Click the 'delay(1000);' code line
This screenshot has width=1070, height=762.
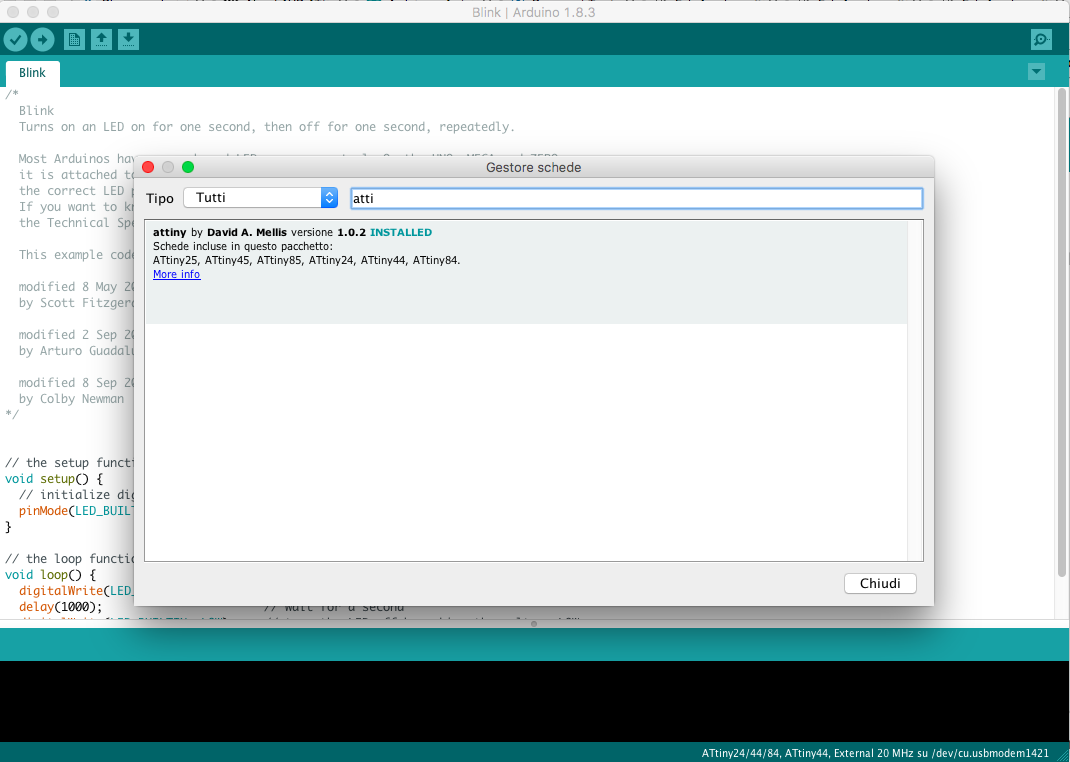[61, 607]
